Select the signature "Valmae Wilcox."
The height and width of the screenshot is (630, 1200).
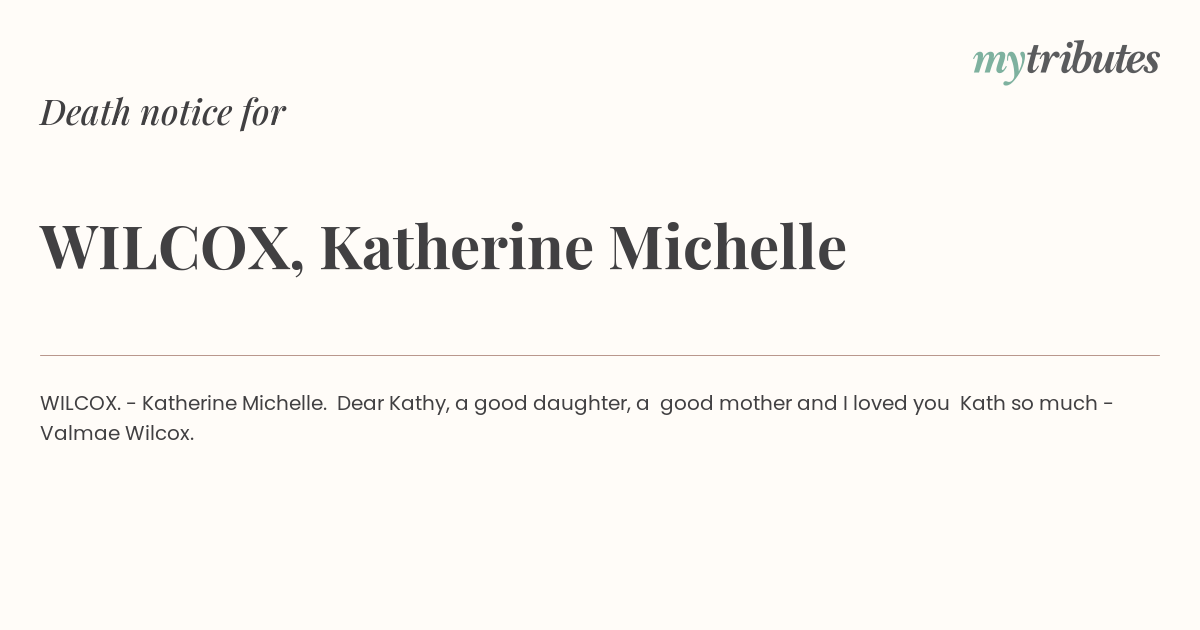click(117, 434)
